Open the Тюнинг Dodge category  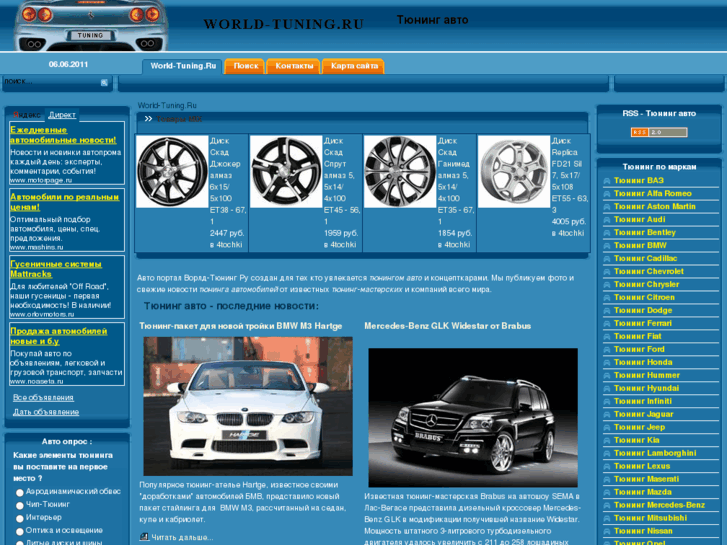pyautogui.click(x=643, y=310)
